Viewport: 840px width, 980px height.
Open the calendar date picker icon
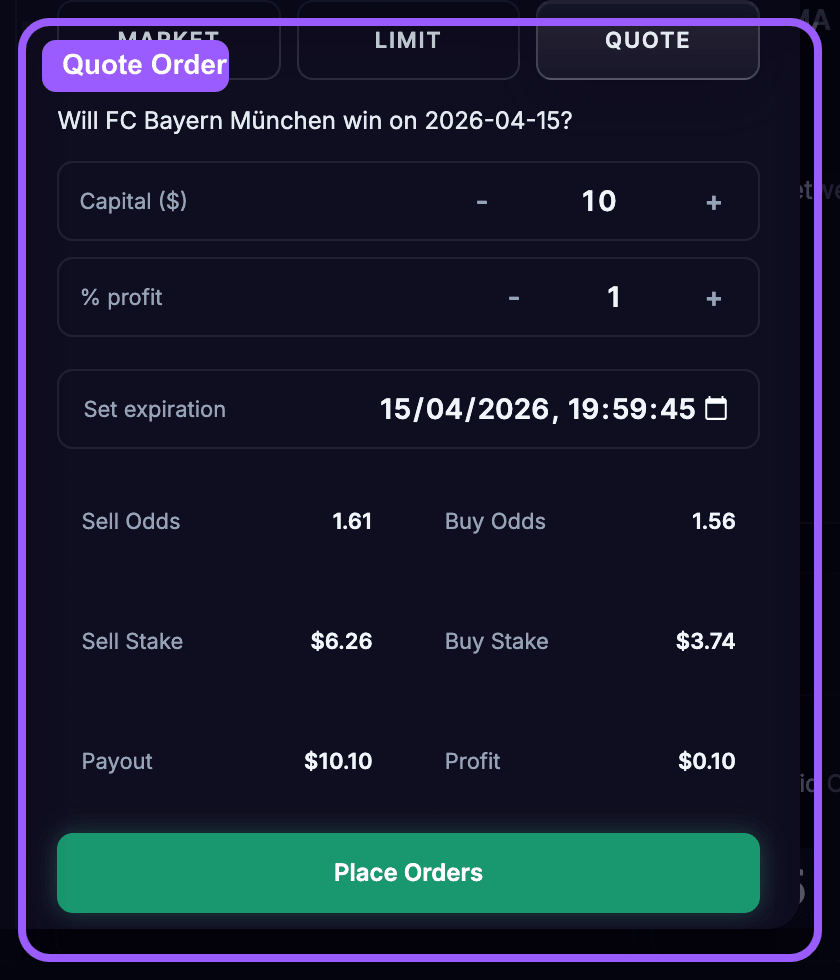pyautogui.click(x=716, y=408)
